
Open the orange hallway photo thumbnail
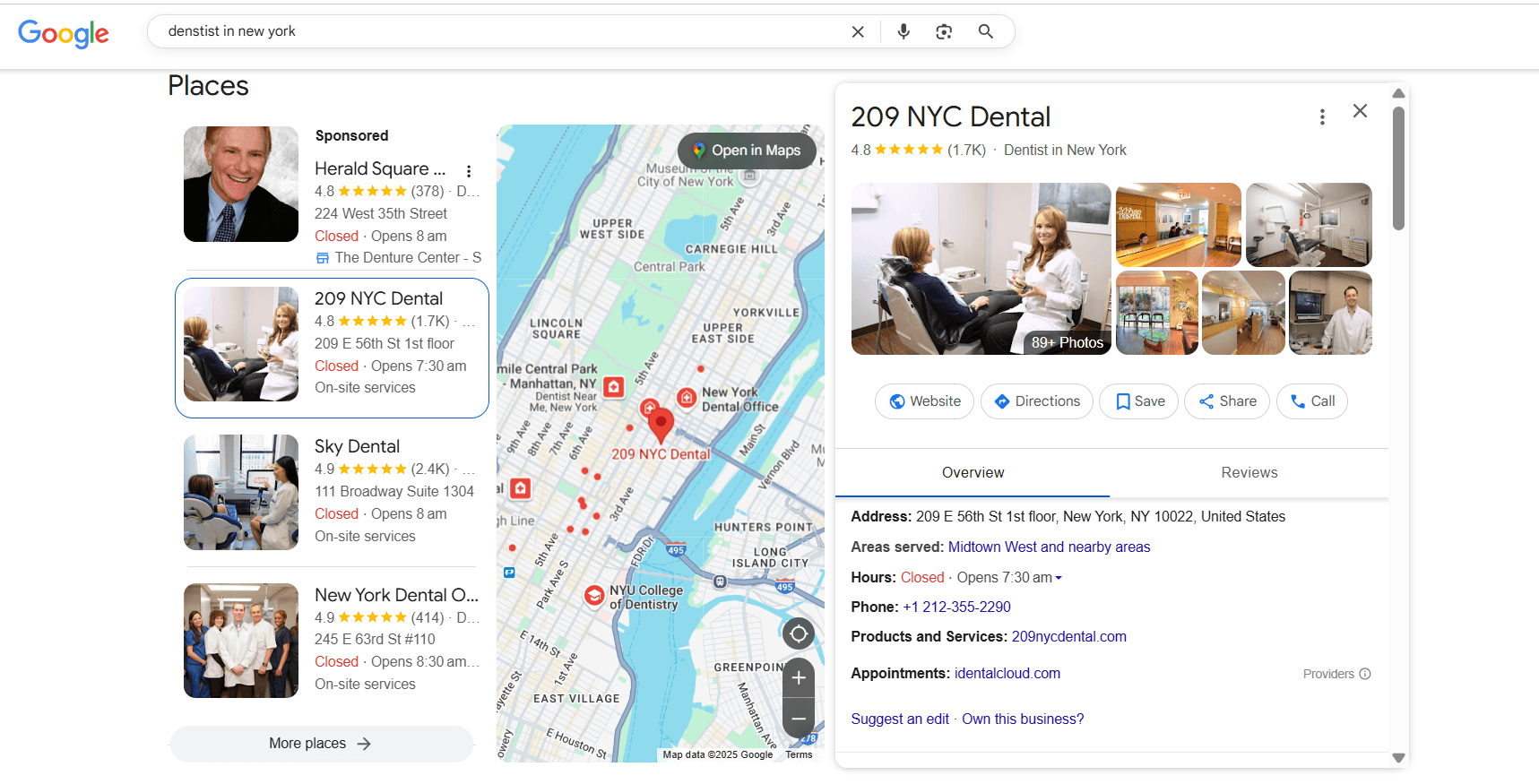click(x=1243, y=313)
